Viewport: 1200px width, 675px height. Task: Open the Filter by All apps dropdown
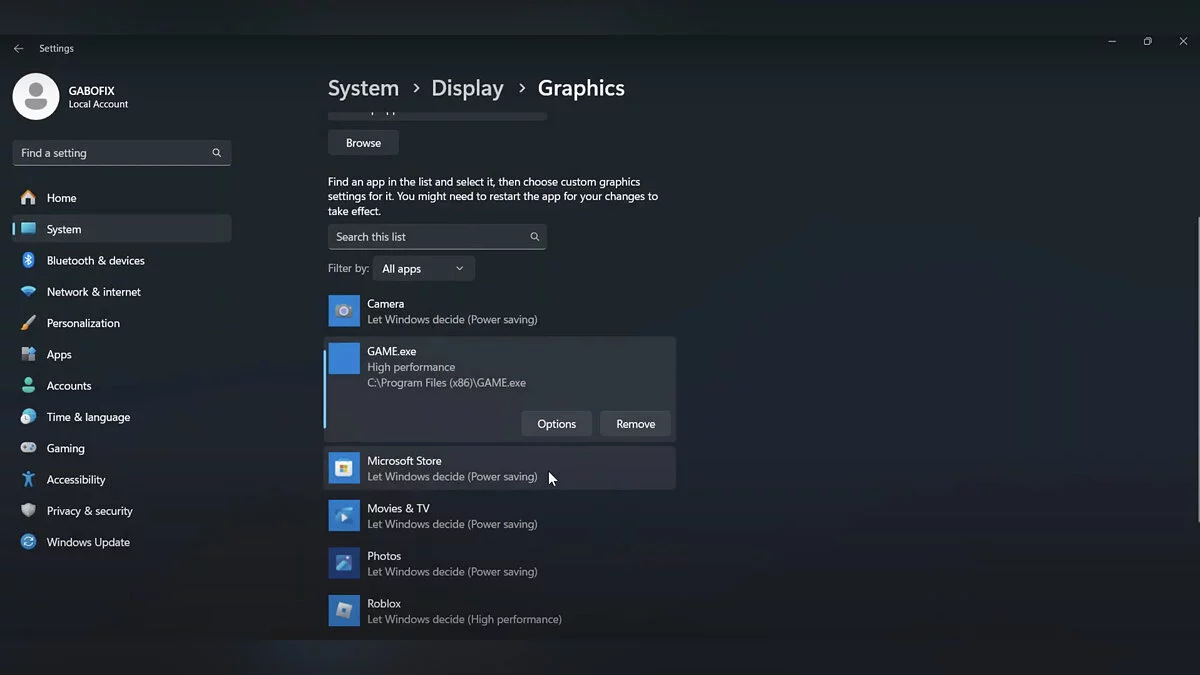pos(423,269)
